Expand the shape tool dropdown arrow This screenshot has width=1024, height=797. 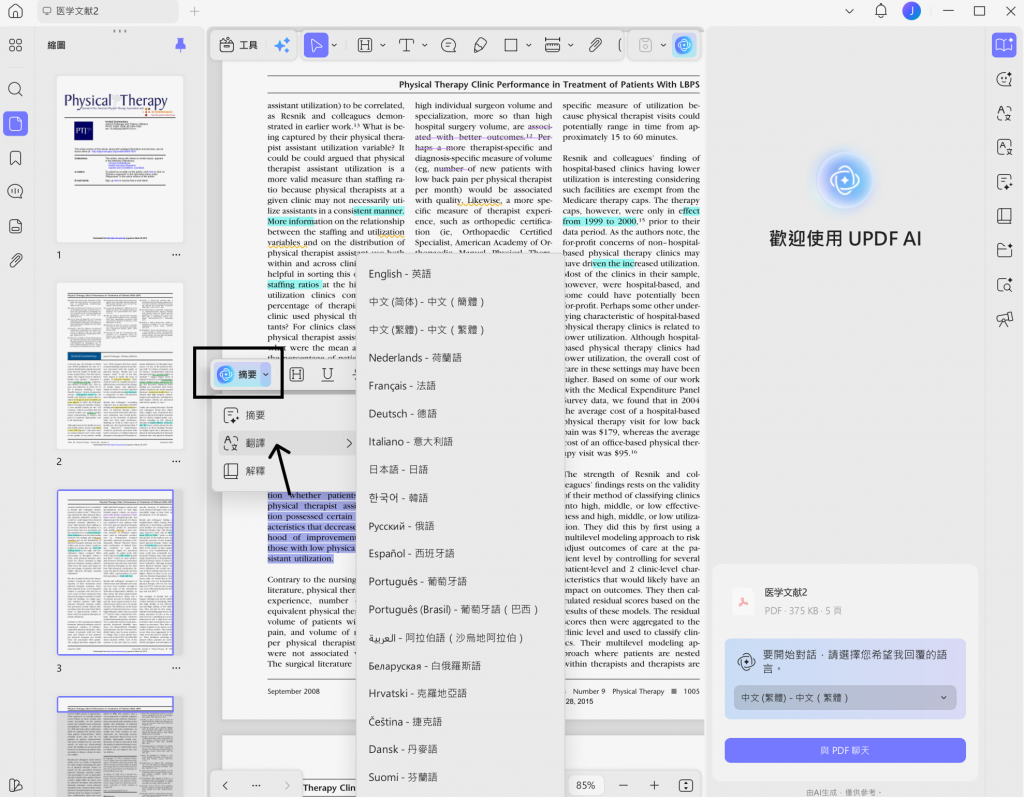coord(528,45)
